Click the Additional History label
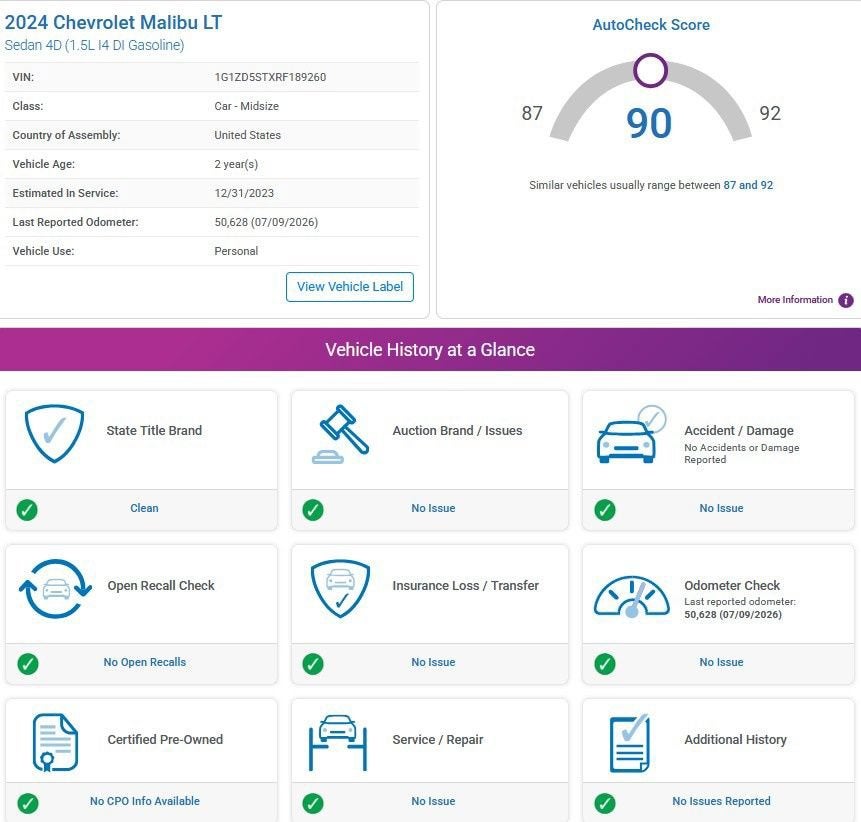 pyautogui.click(x=735, y=740)
